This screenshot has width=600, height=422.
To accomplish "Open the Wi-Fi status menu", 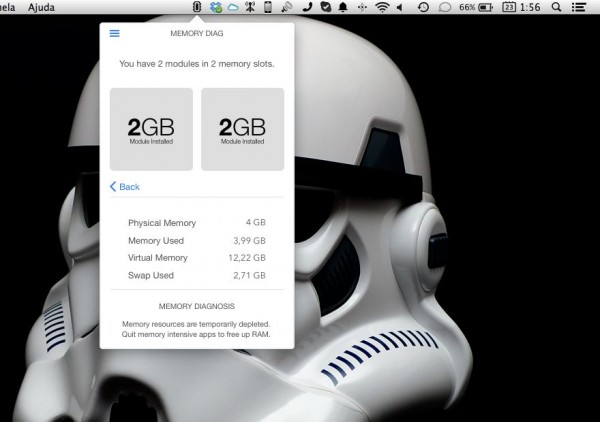I will pos(382,7).
